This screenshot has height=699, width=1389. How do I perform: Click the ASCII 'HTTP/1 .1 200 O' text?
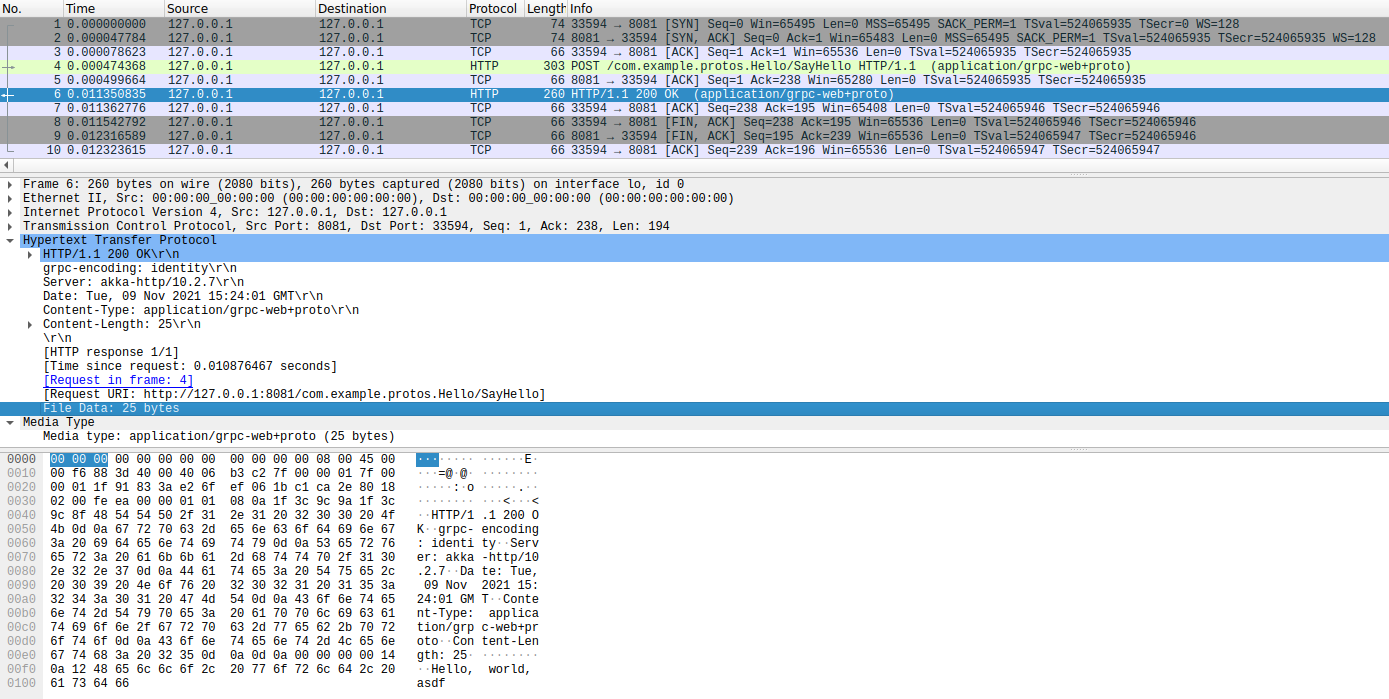(x=485, y=515)
